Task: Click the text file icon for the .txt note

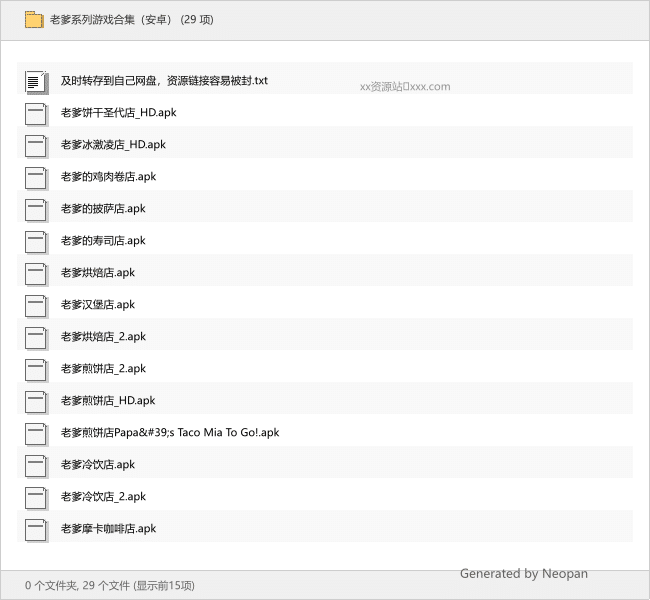Action: [x=36, y=81]
